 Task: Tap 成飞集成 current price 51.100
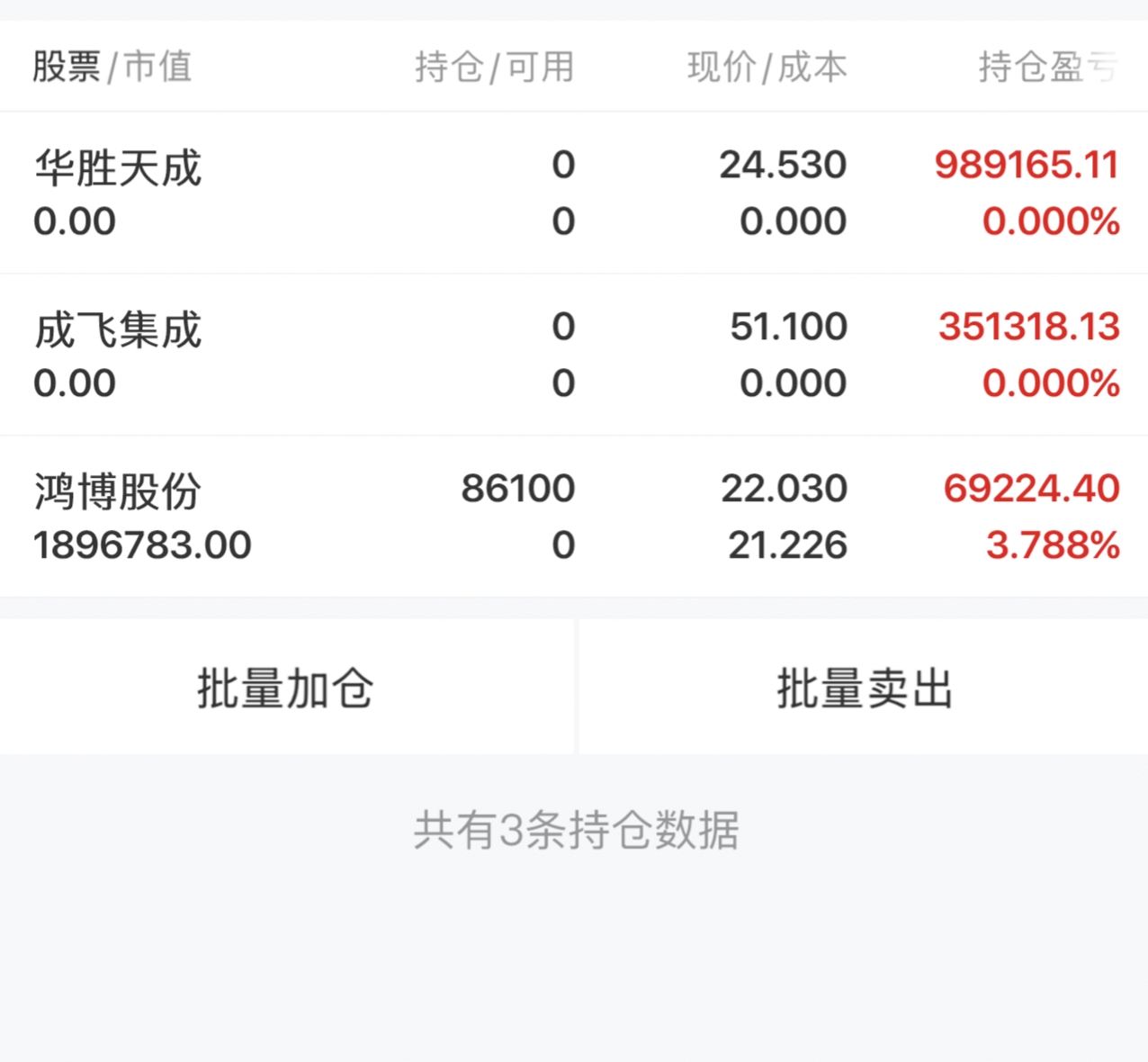[x=788, y=327]
